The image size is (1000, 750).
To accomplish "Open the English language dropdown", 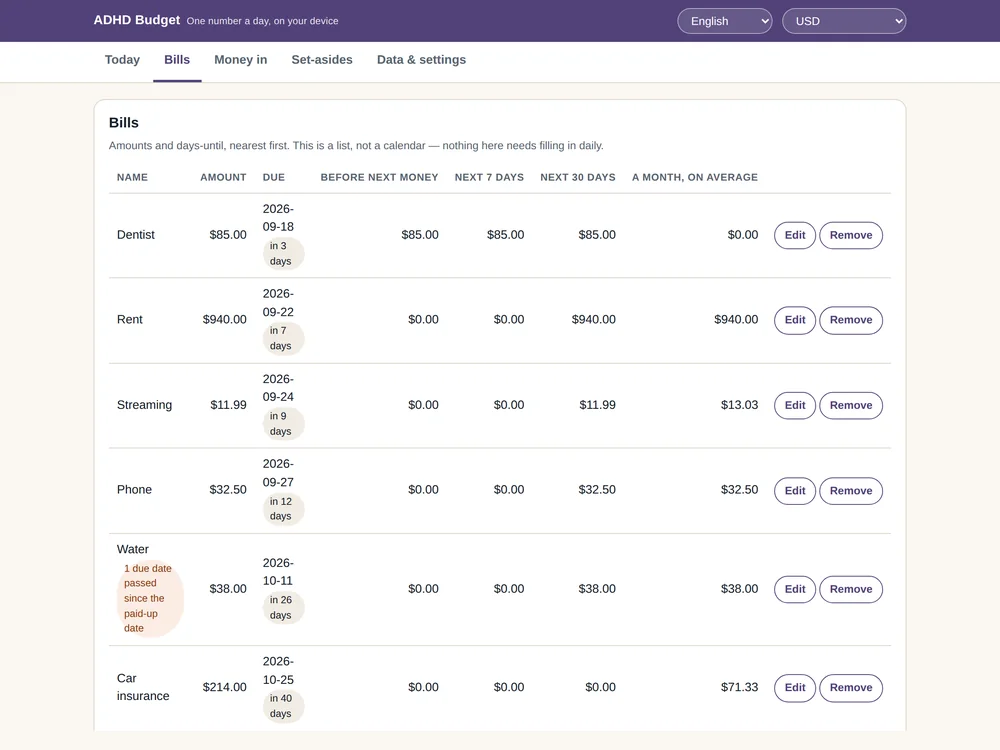I will coord(724,21).
